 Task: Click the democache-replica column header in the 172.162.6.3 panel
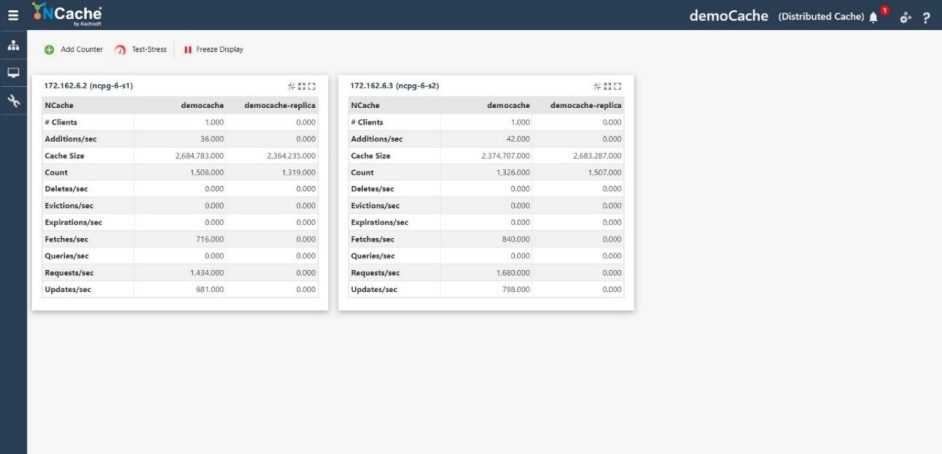[586, 105]
